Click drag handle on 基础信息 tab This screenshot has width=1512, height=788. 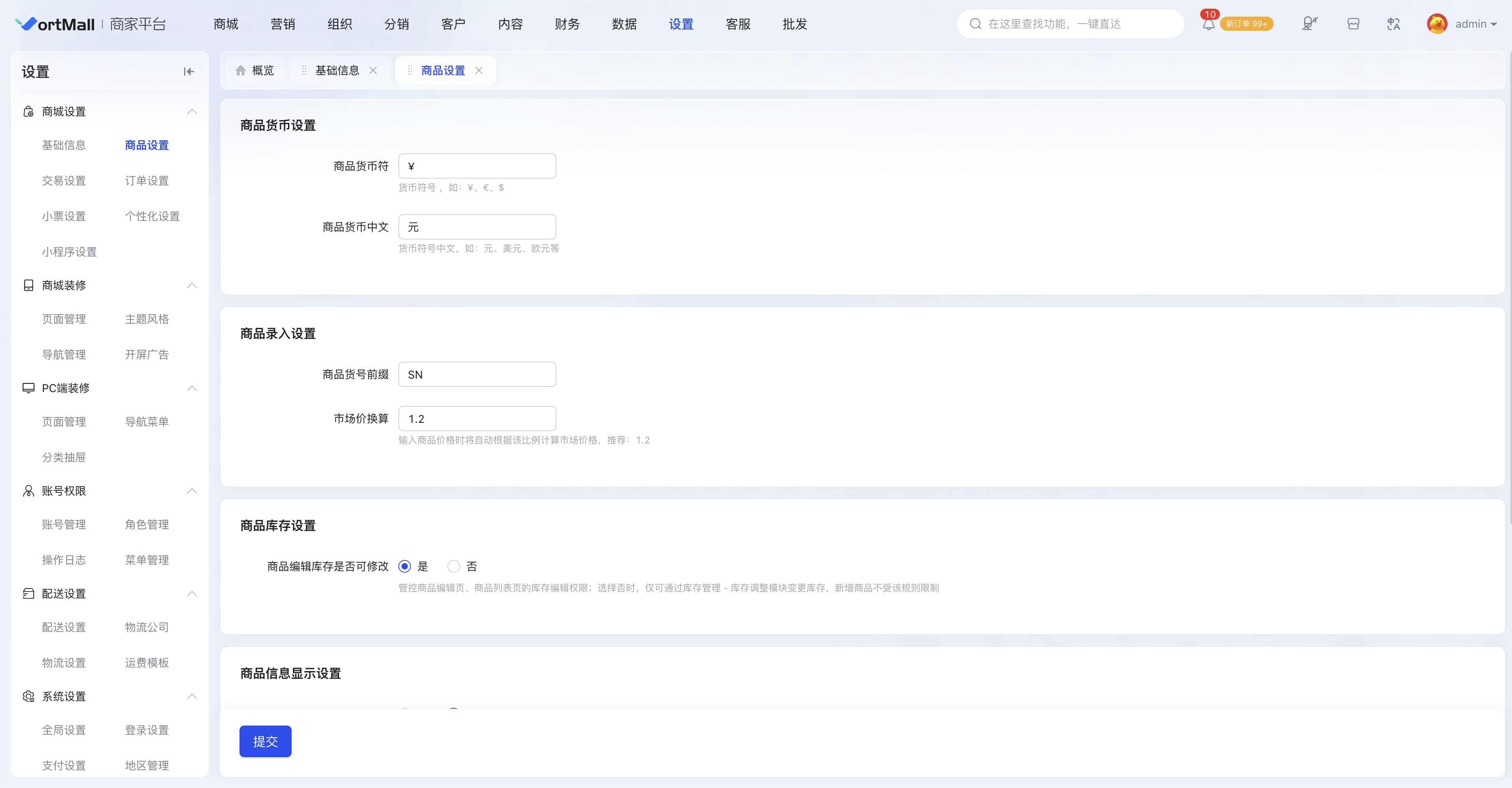point(304,70)
